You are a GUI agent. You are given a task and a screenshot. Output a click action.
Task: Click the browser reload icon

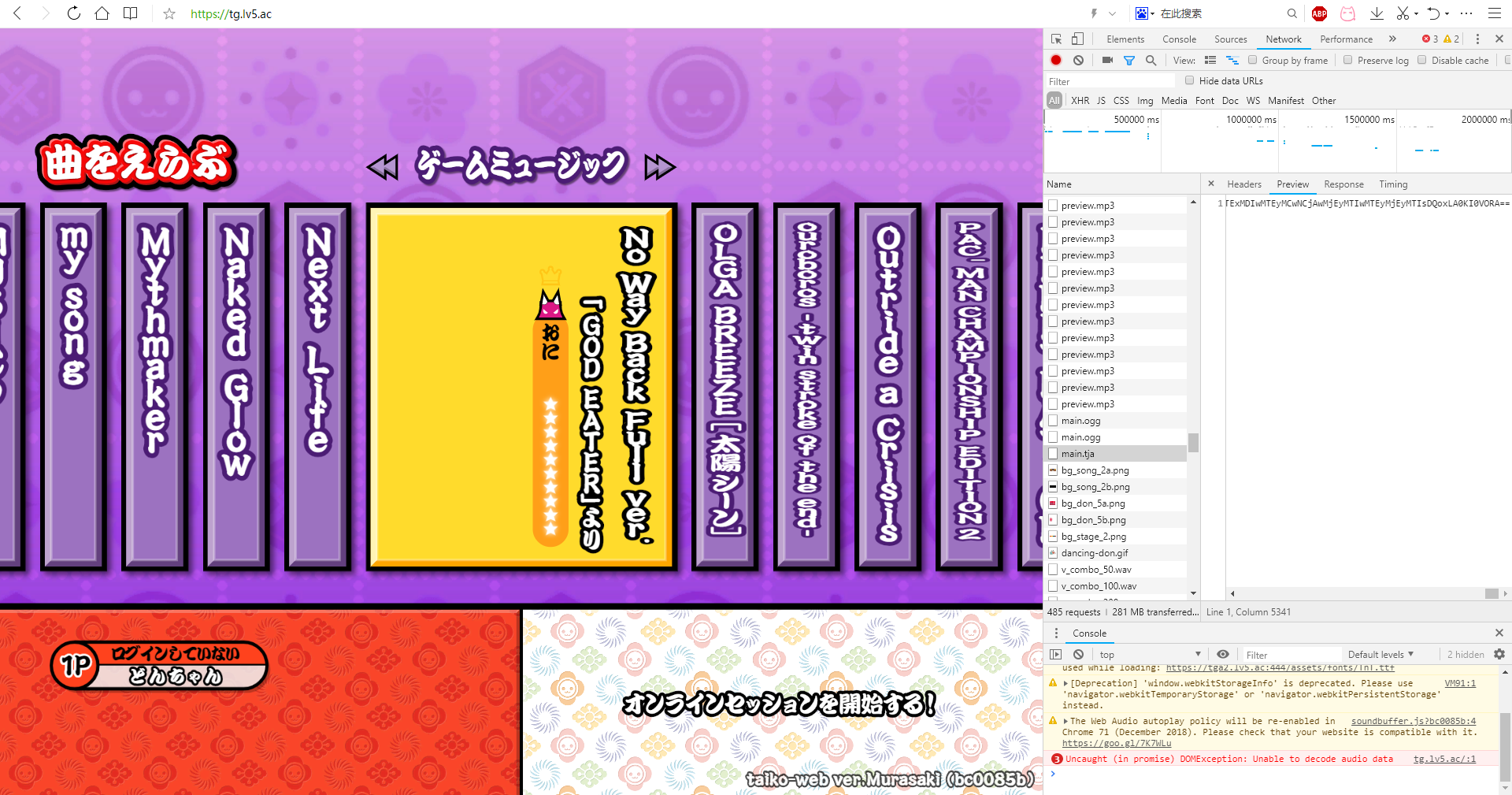tap(73, 13)
